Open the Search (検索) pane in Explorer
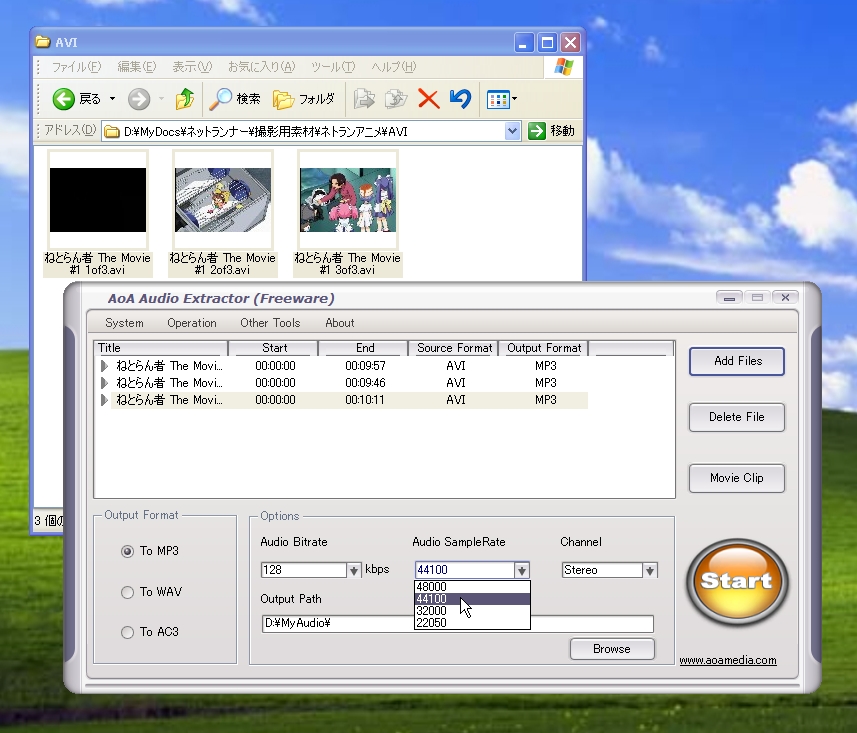This screenshot has width=857, height=733. click(235, 99)
